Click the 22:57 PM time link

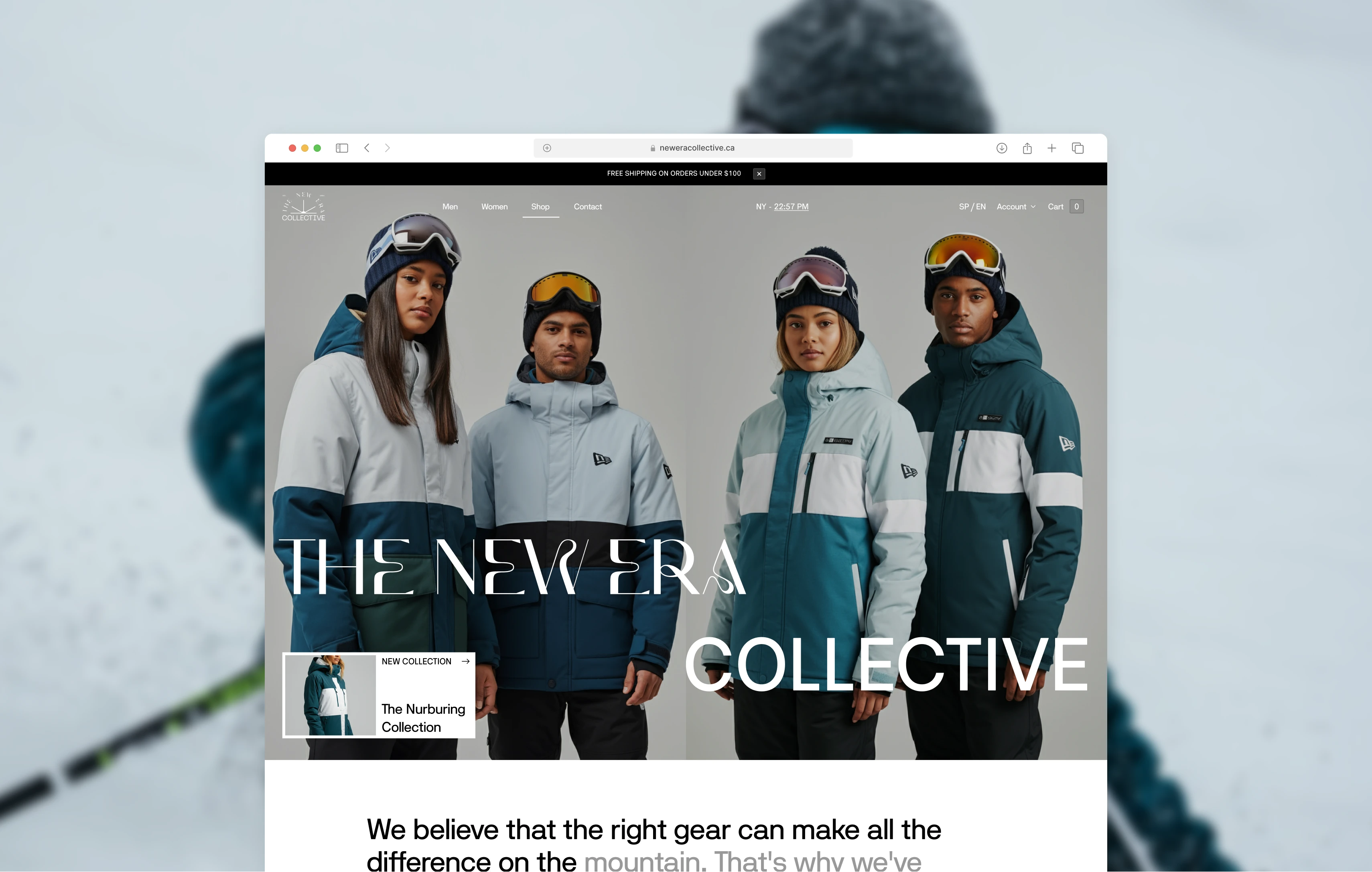click(791, 207)
